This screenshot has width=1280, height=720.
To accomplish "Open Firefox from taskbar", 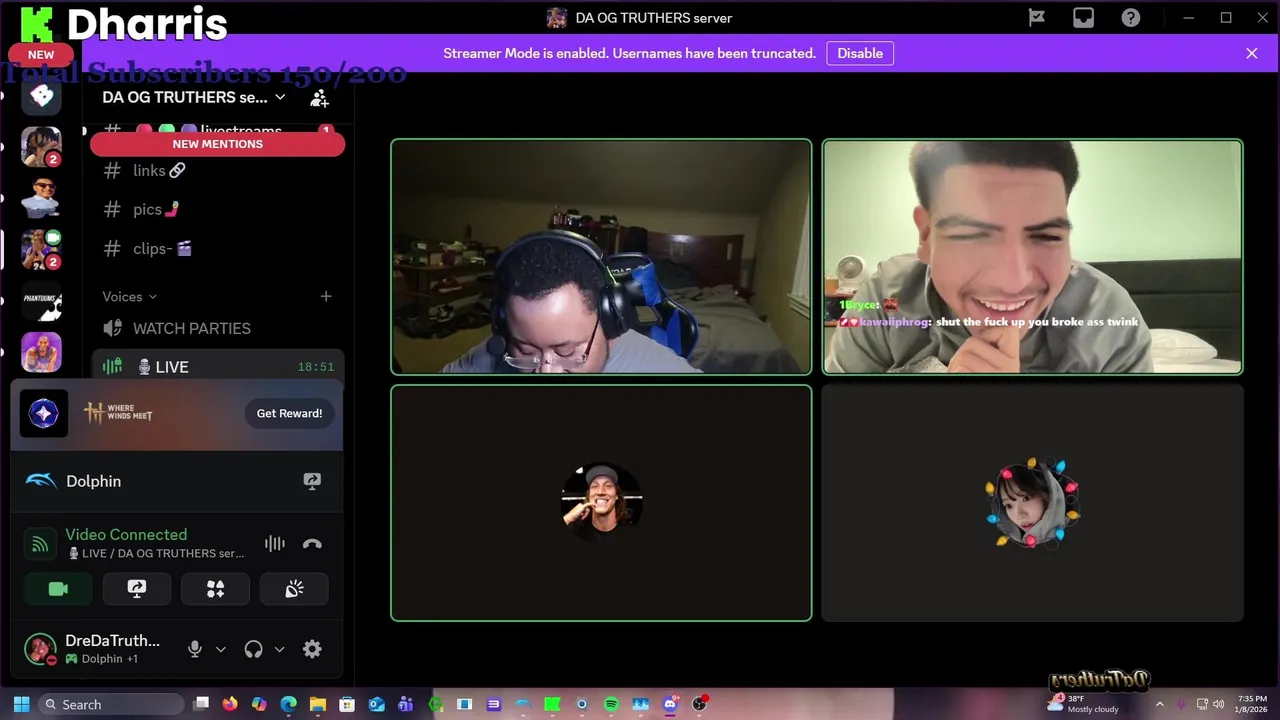I will click(x=230, y=704).
